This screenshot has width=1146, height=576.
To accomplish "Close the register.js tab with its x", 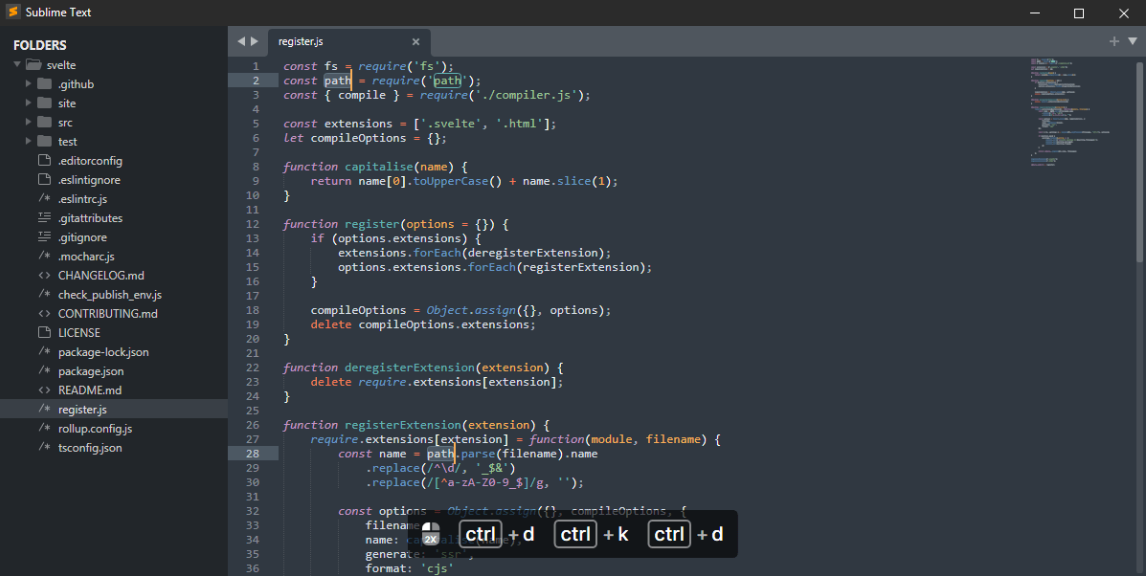I will tap(416, 42).
